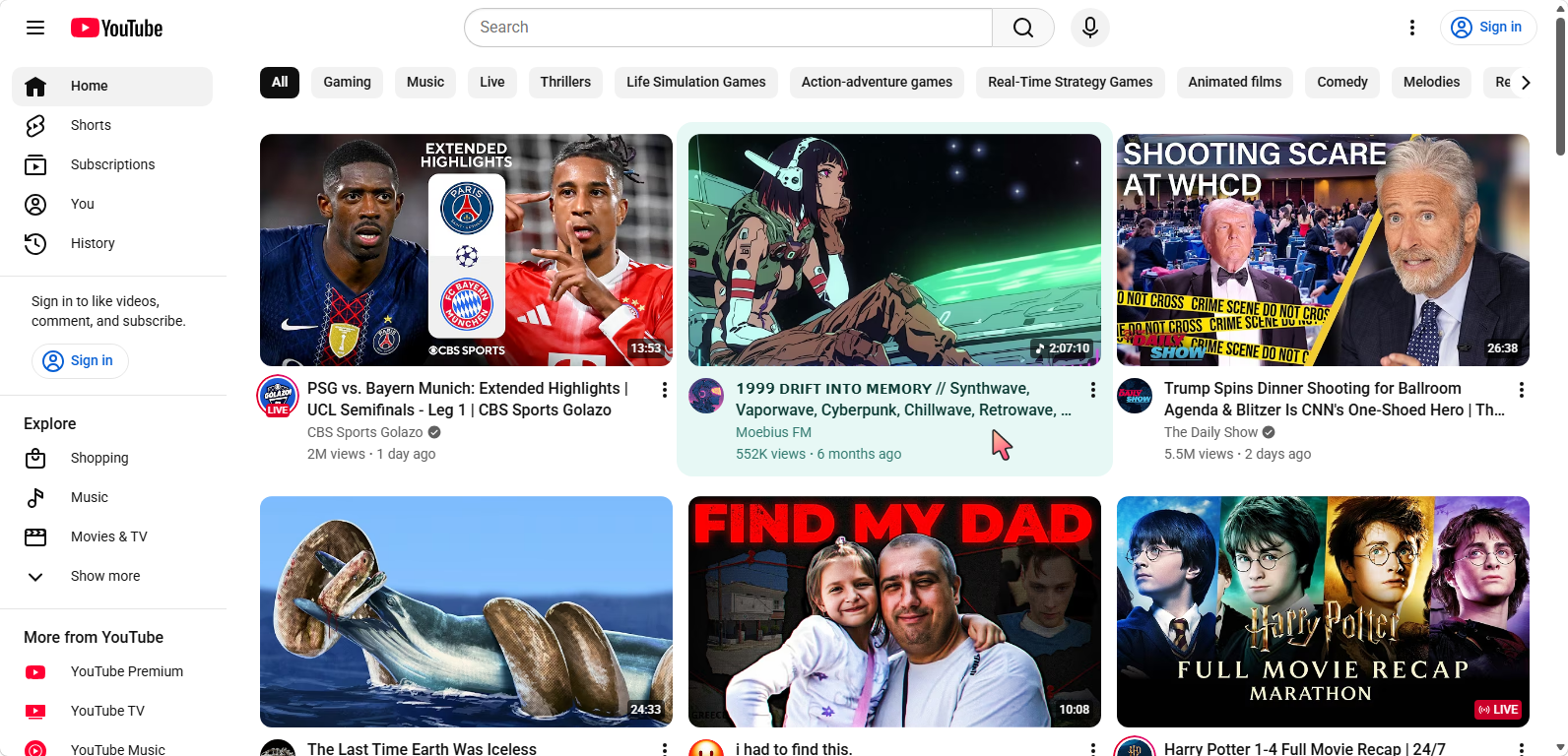Click the Subscriptions sidebar icon
This screenshot has height=756, width=1568.
35,165
